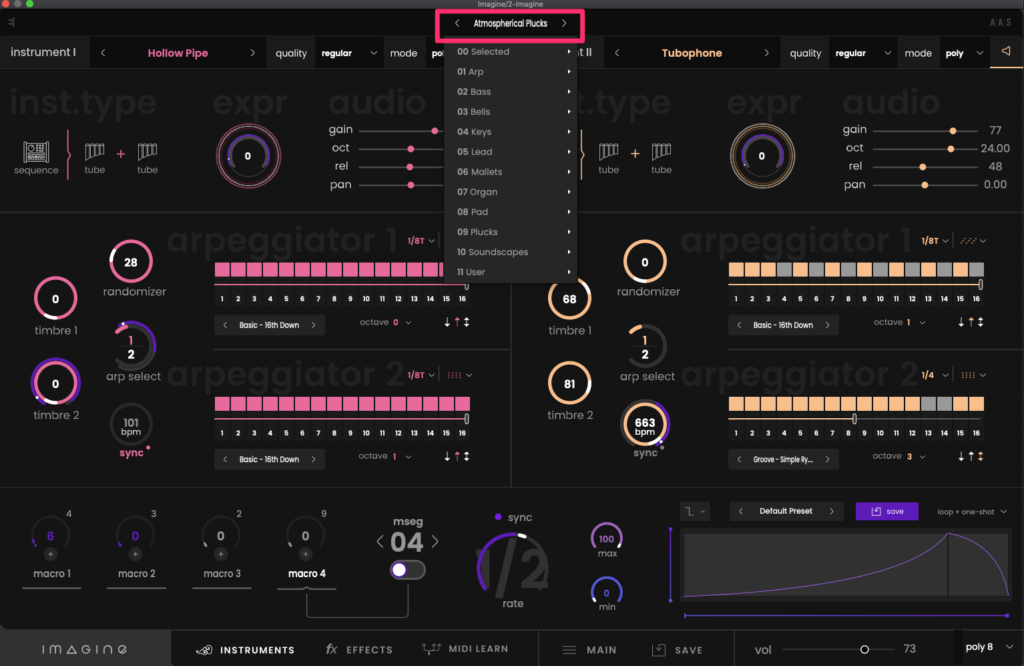Click the purple save button for the envelope preset

886,511
